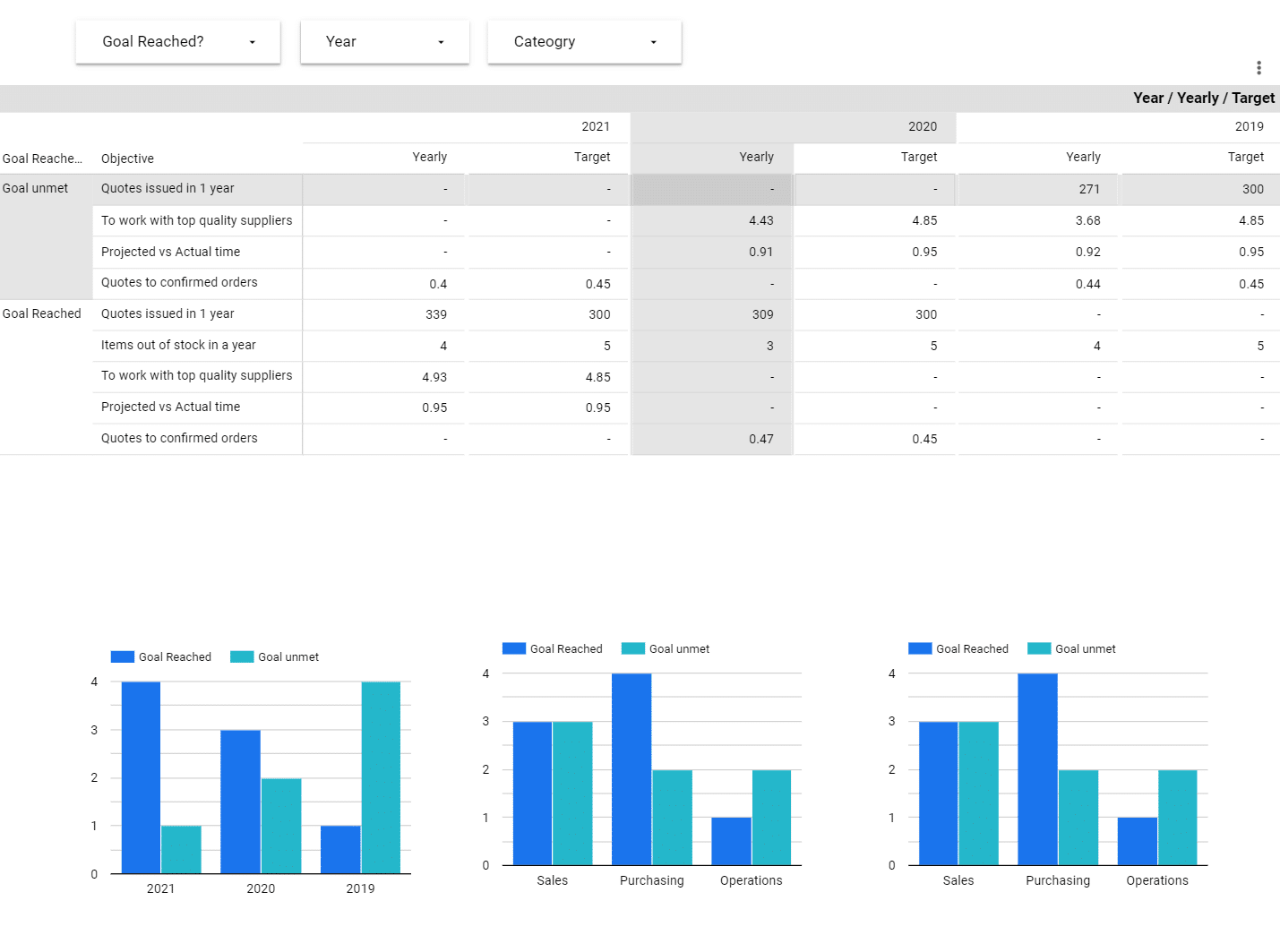Click the Goal Reached row label in table

coord(42,313)
